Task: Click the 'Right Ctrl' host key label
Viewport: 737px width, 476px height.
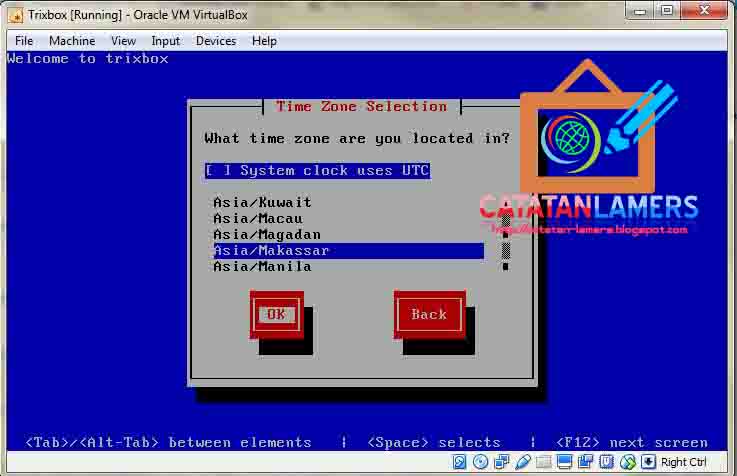Action: pos(683,462)
